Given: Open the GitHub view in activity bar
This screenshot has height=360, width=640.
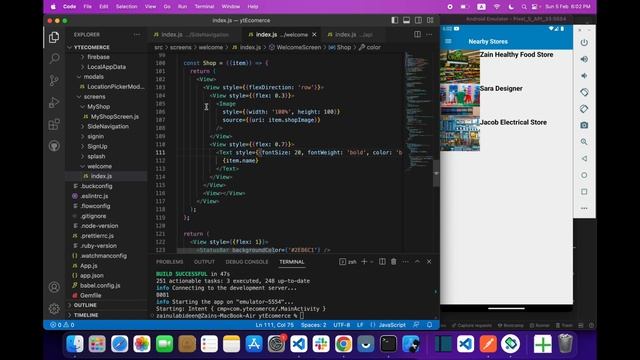Looking at the screenshot, I should click(54, 146).
